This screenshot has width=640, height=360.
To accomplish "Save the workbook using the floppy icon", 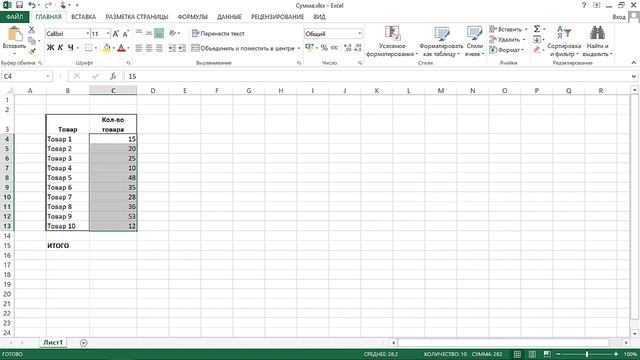I will (x=19, y=5).
